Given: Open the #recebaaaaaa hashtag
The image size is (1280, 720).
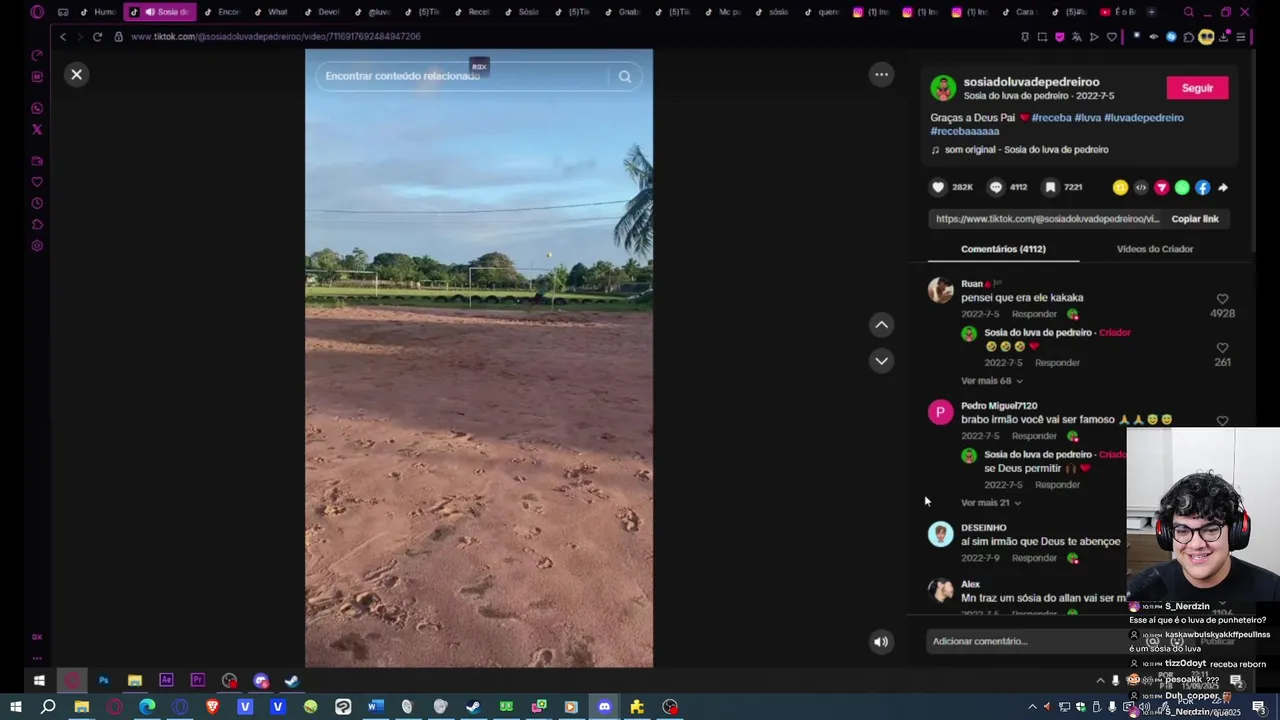Looking at the screenshot, I should 965,131.
